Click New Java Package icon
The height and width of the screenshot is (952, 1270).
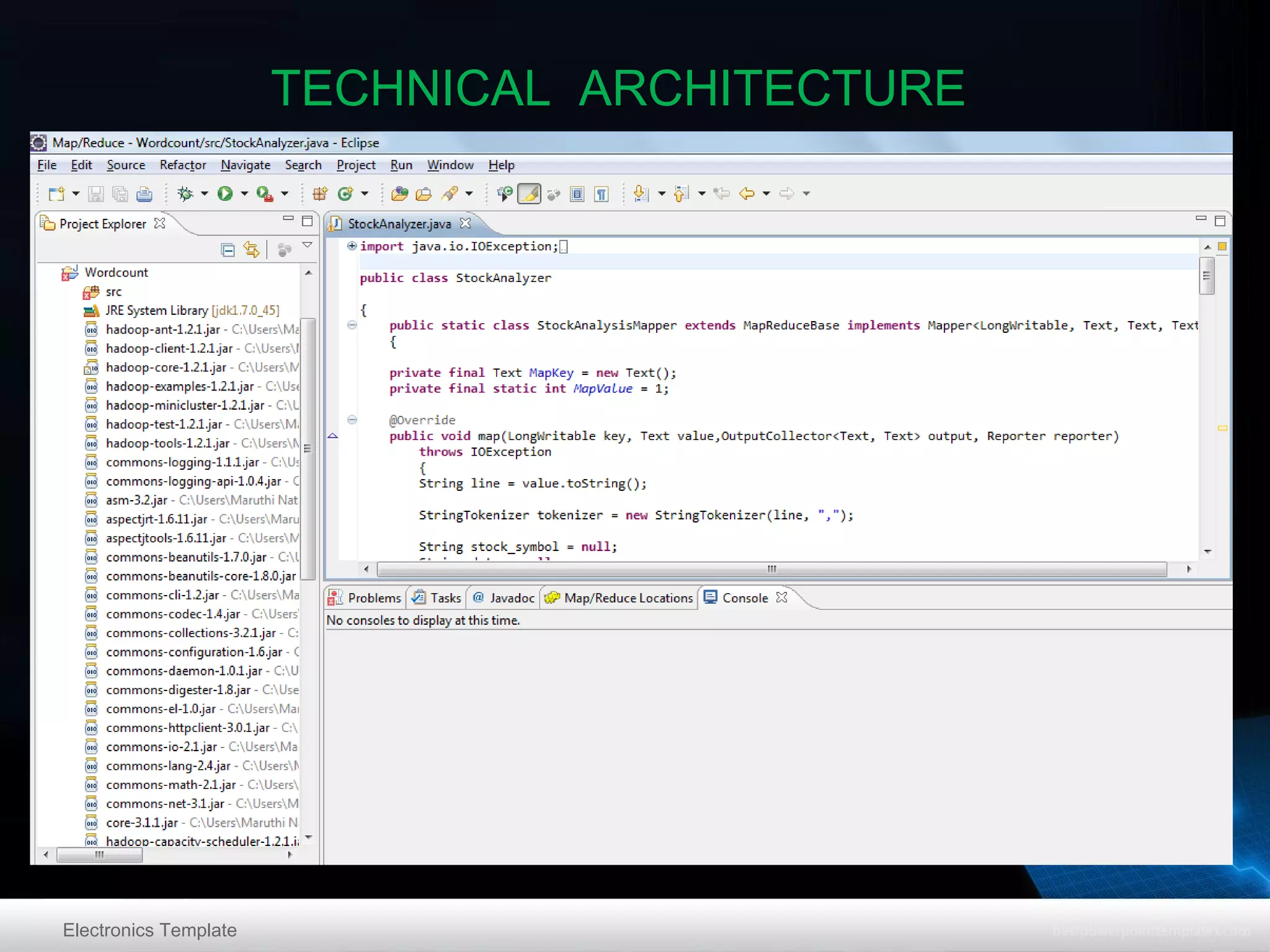click(320, 194)
